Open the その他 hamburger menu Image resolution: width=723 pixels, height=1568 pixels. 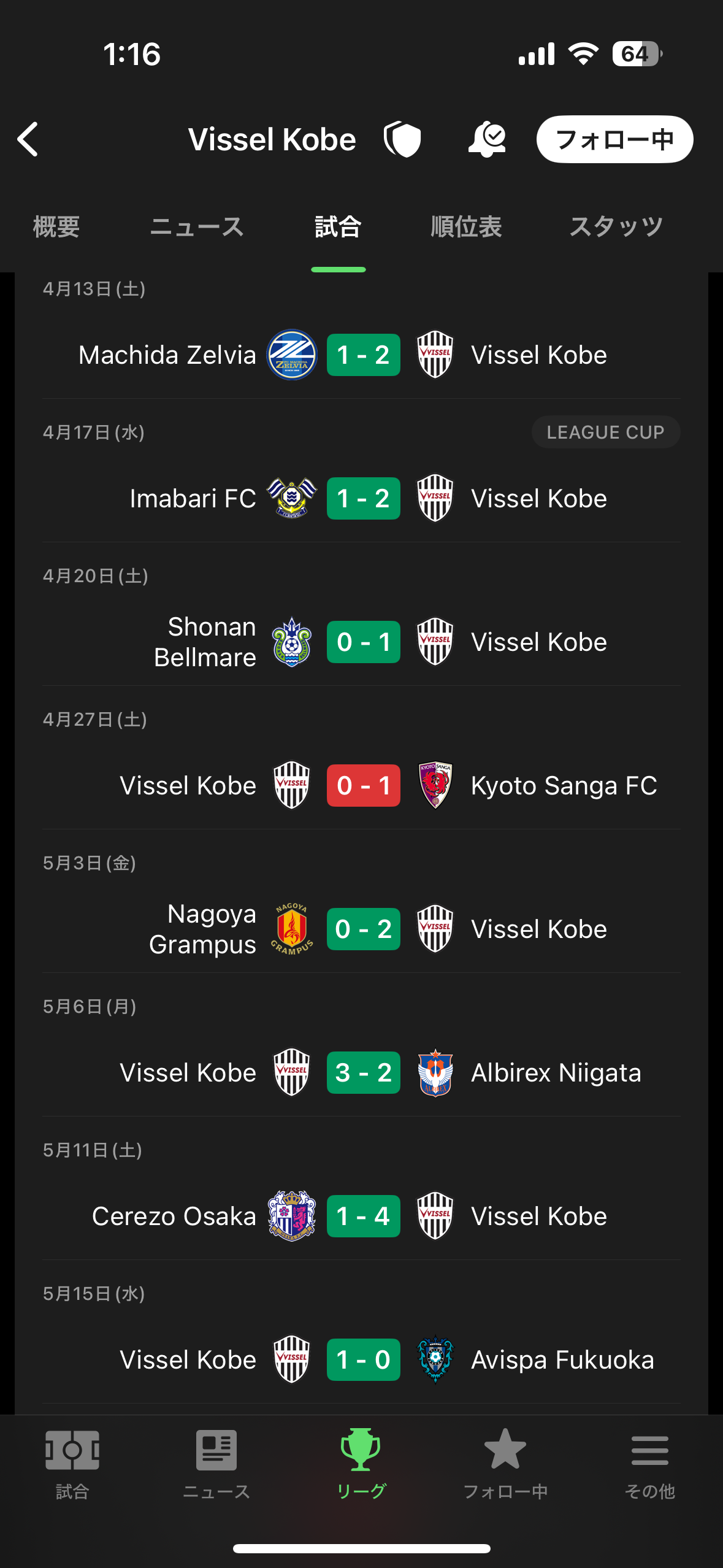(649, 1464)
